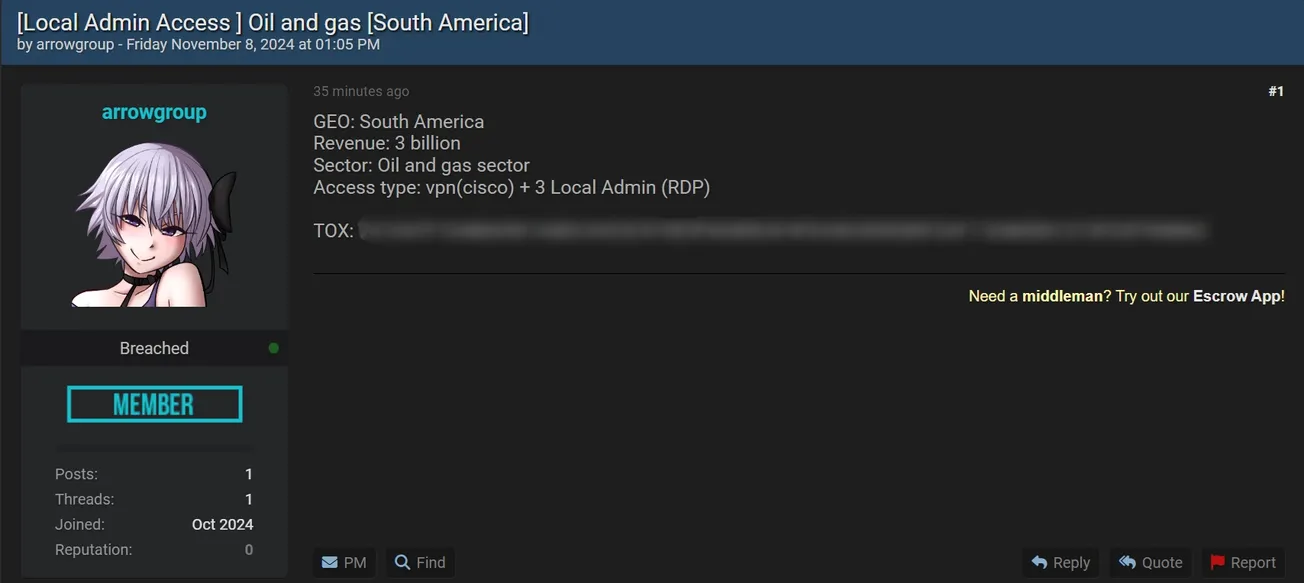Open the Escrow App link
1304x583 pixels.
pyautogui.click(x=1236, y=296)
